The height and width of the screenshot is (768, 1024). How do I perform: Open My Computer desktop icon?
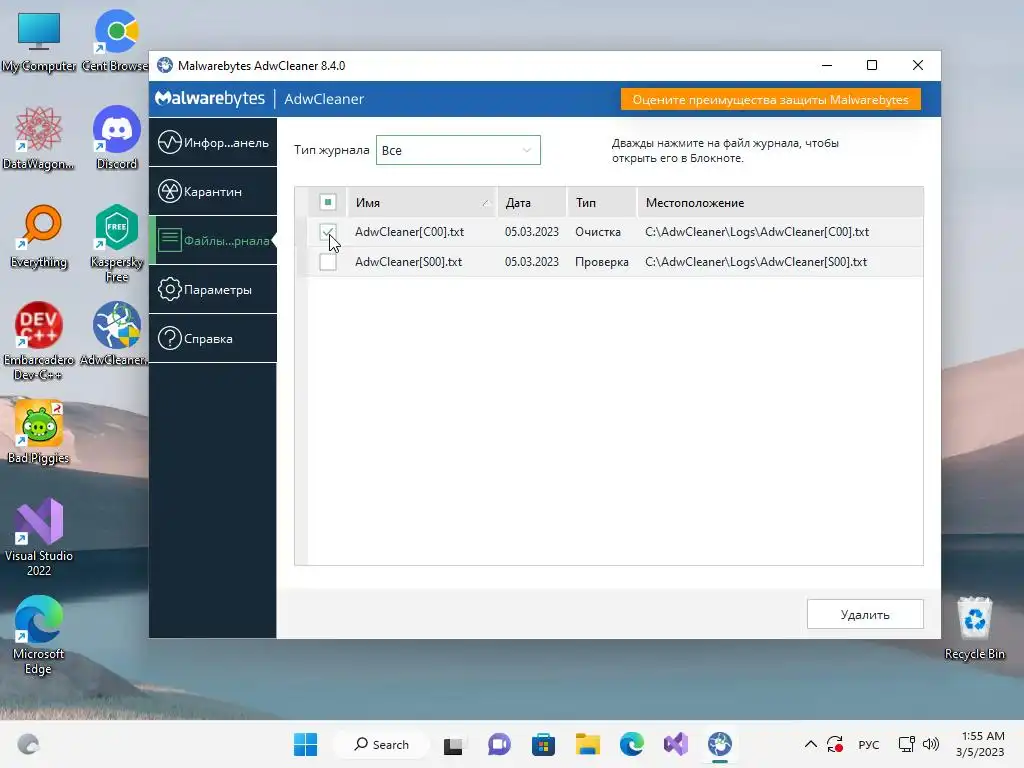click(x=39, y=42)
